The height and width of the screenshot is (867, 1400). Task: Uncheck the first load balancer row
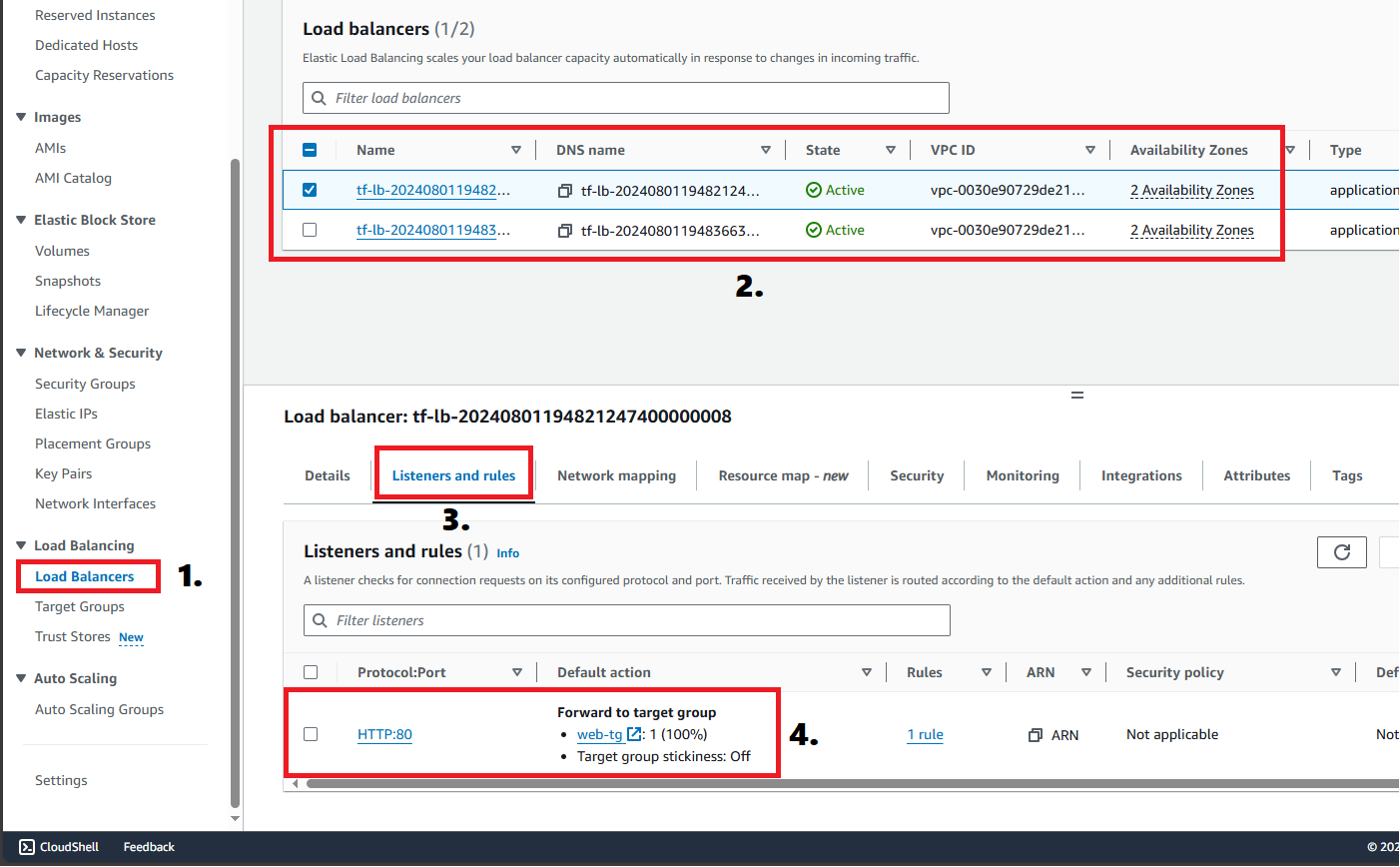point(310,190)
